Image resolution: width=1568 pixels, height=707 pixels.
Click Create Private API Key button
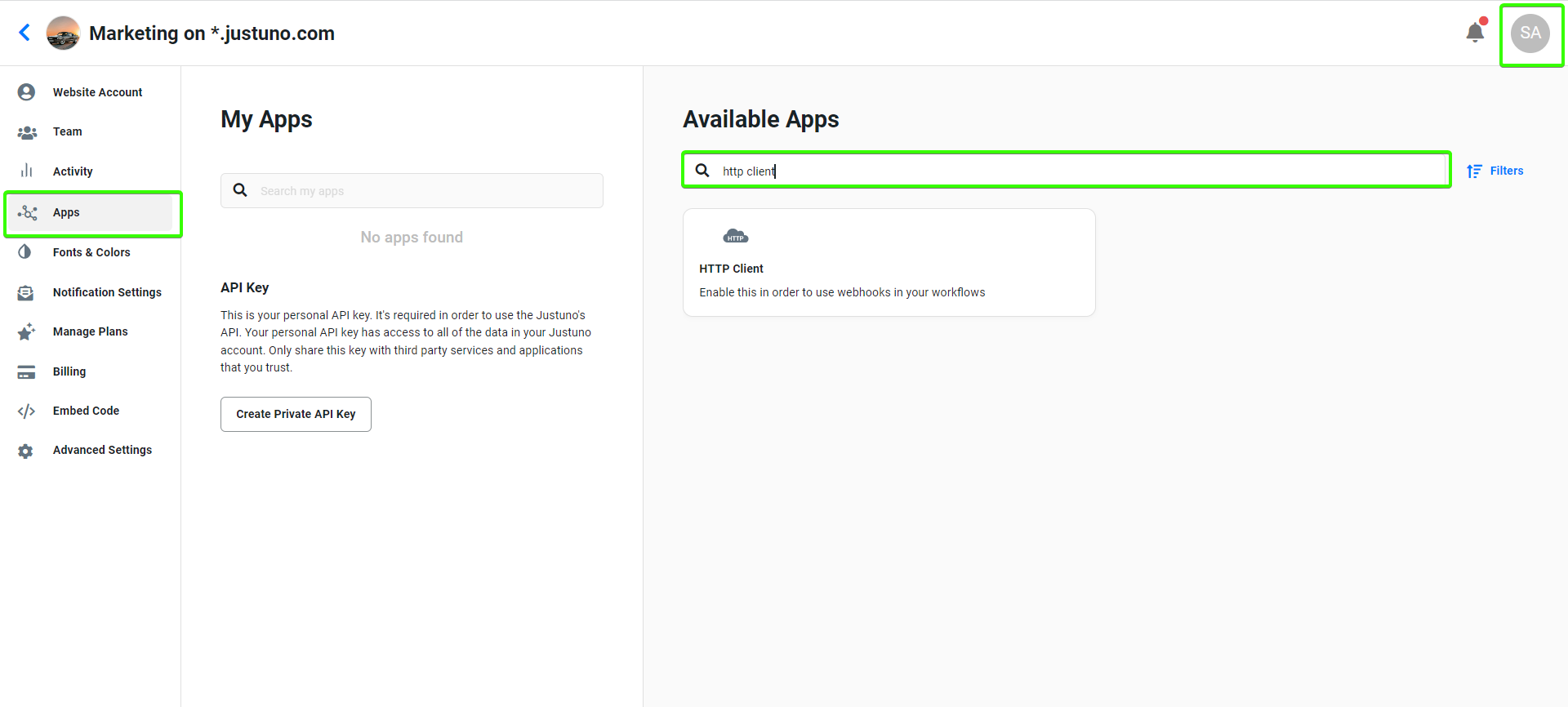point(296,414)
